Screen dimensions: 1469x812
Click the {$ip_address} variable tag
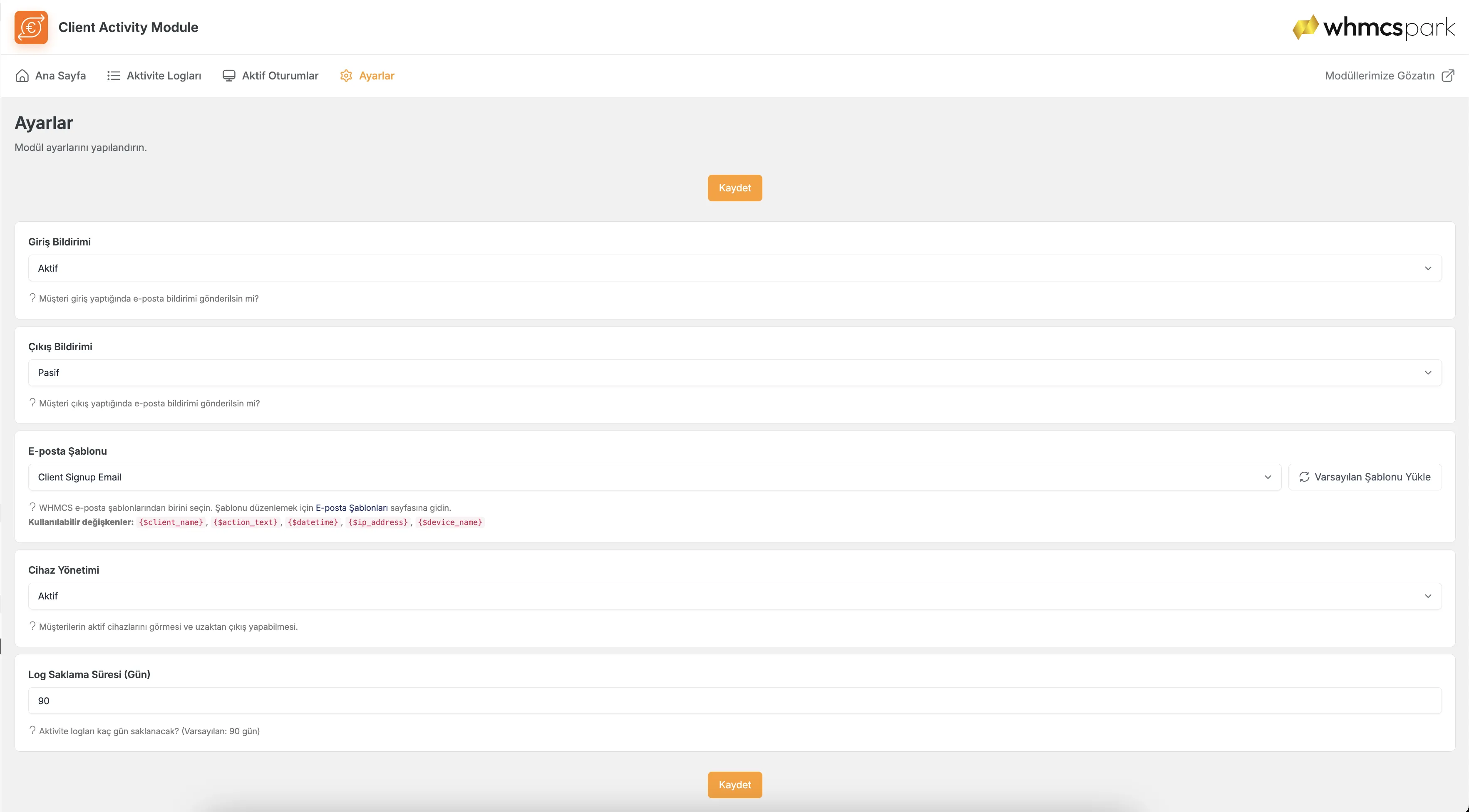point(377,522)
